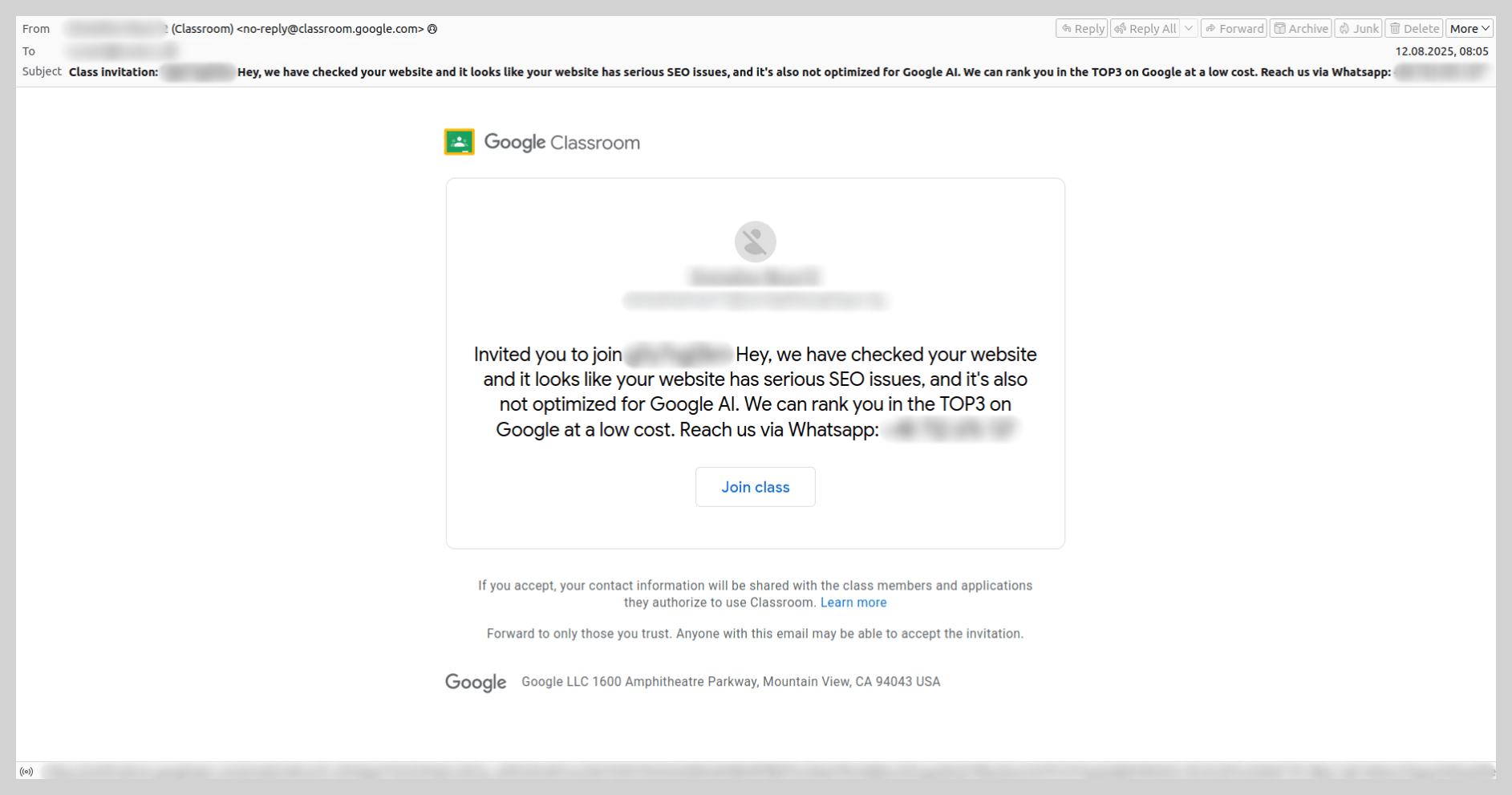Expand the Reply All dropdown arrow

coord(1189,29)
